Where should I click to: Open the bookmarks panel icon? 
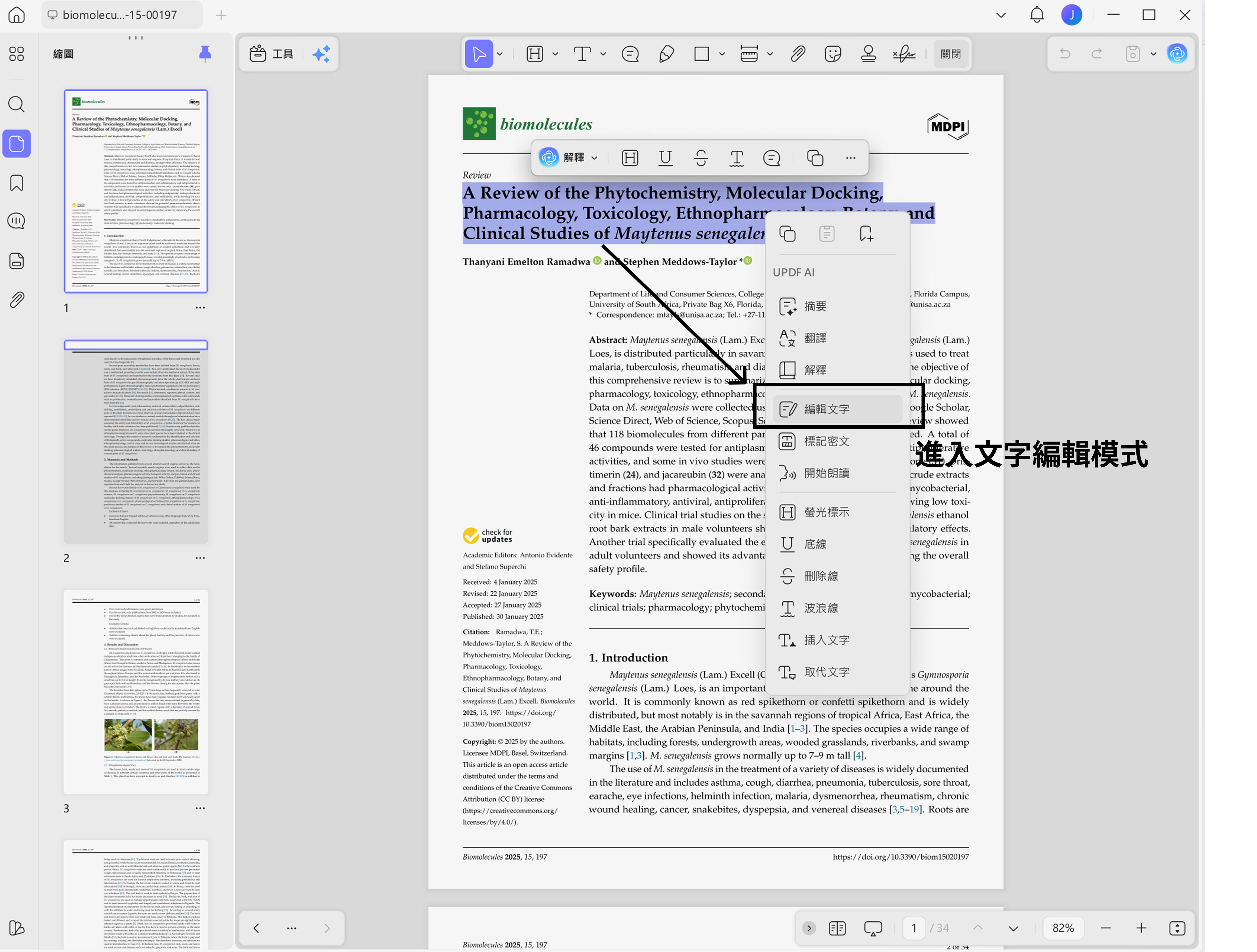16,182
